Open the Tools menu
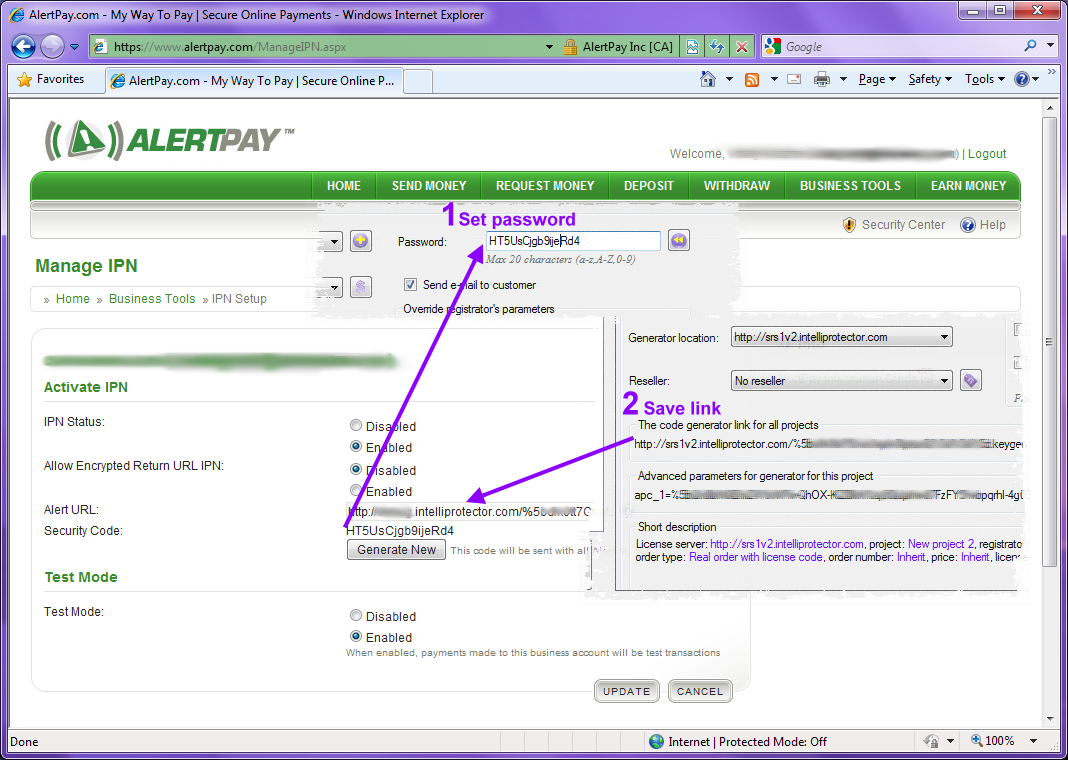 pos(985,79)
